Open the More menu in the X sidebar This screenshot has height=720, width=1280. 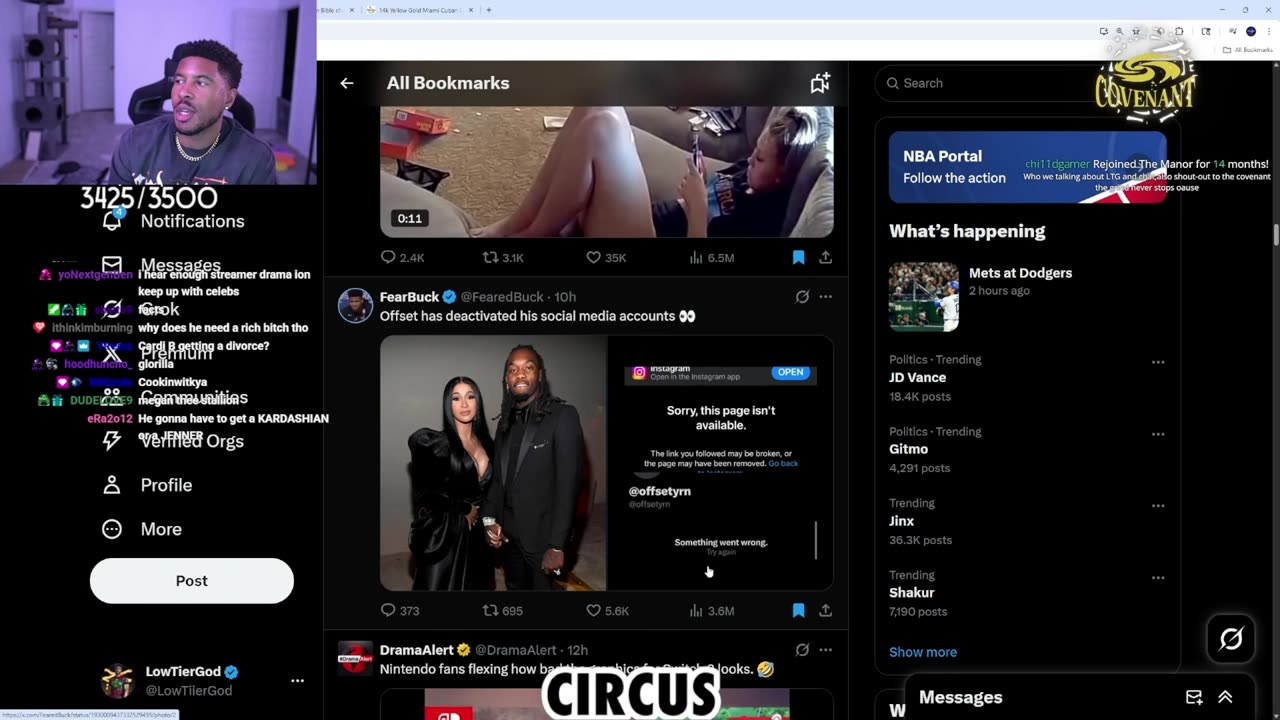142,529
